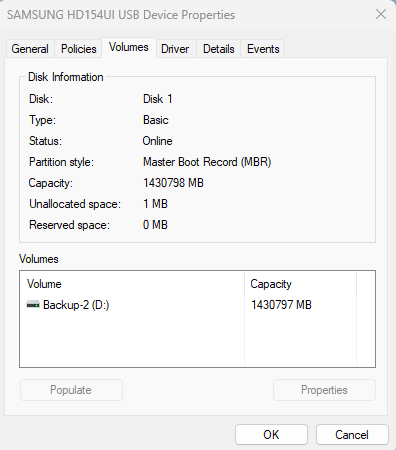Click the Unallocated space label
Screen dimensions: 396x450
click(x=75, y=204)
